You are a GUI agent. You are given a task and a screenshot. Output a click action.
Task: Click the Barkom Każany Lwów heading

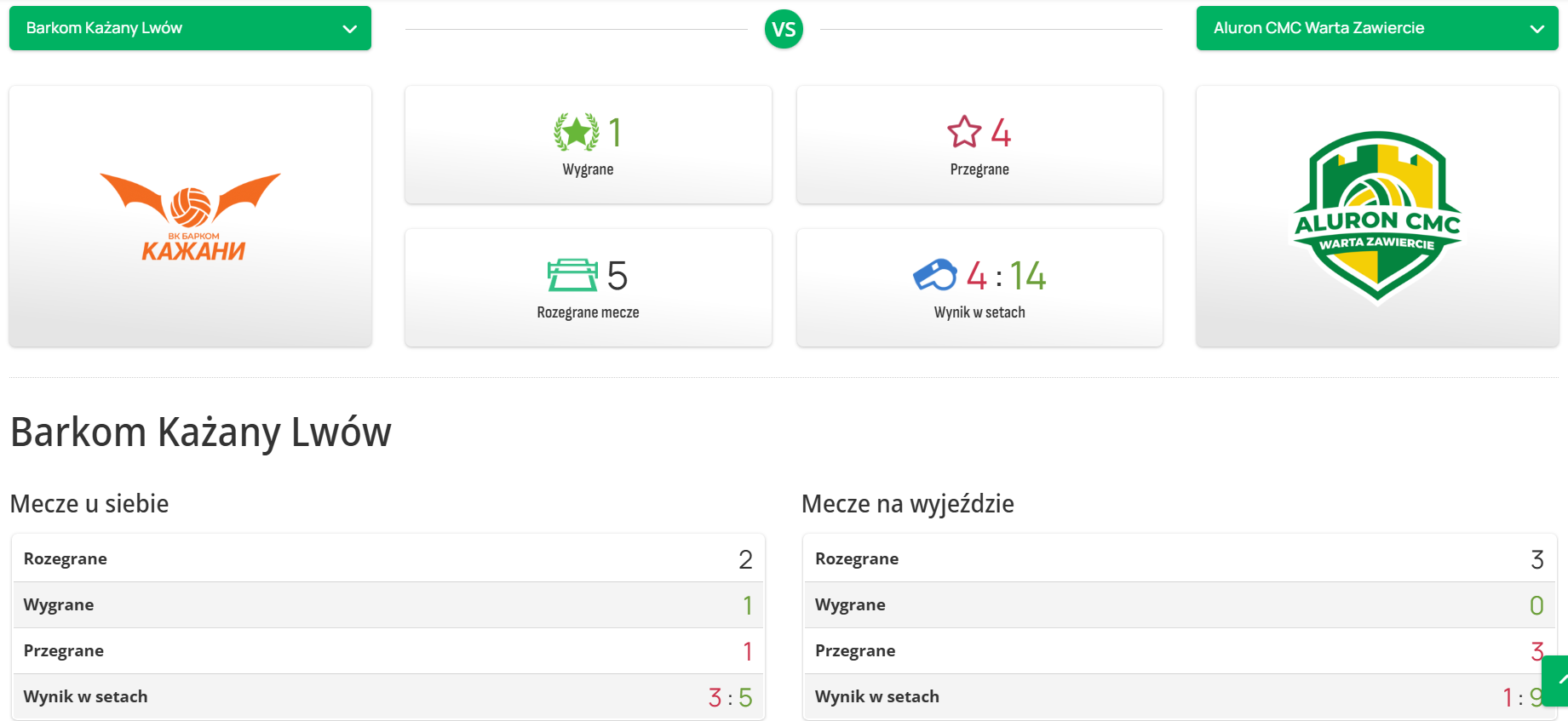point(201,432)
